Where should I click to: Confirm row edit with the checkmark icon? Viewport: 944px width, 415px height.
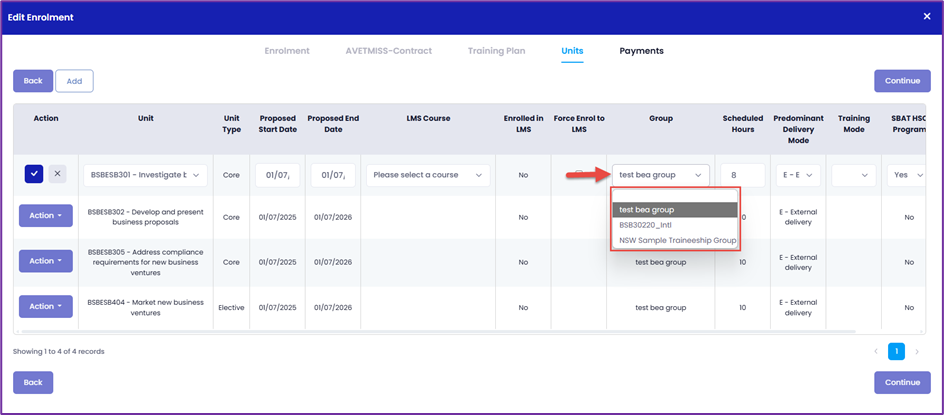tap(34, 174)
